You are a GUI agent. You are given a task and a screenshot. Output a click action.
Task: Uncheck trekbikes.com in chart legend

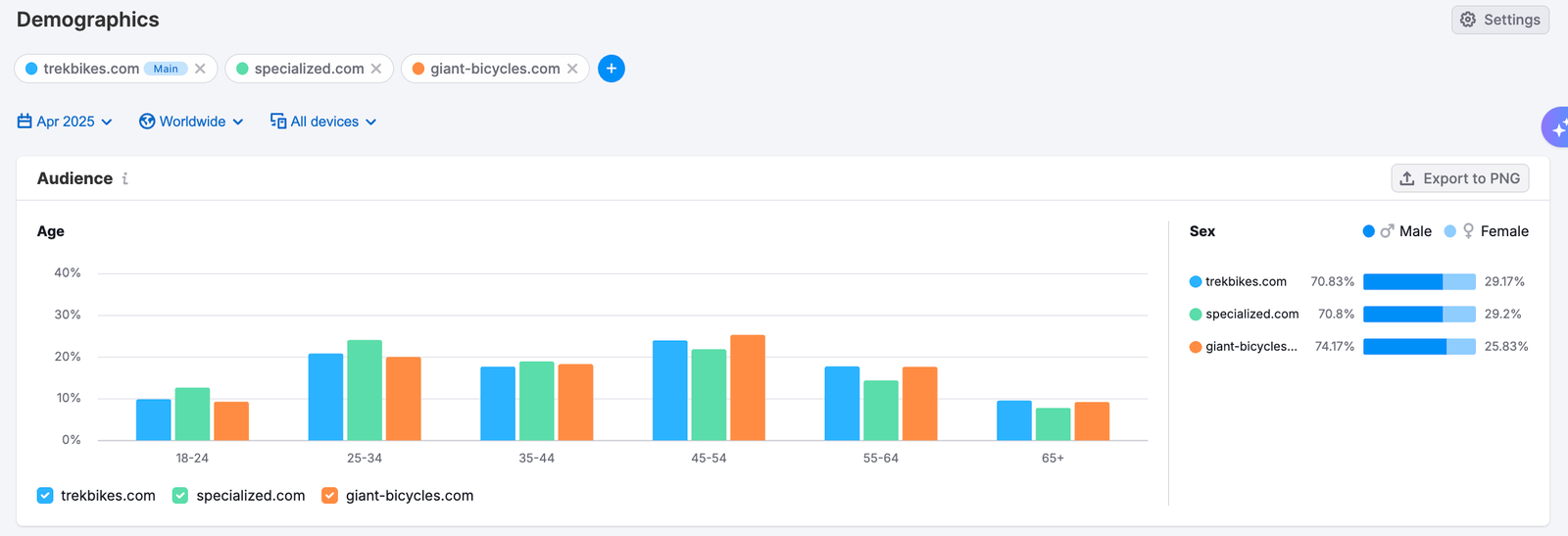tap(45, 496)
